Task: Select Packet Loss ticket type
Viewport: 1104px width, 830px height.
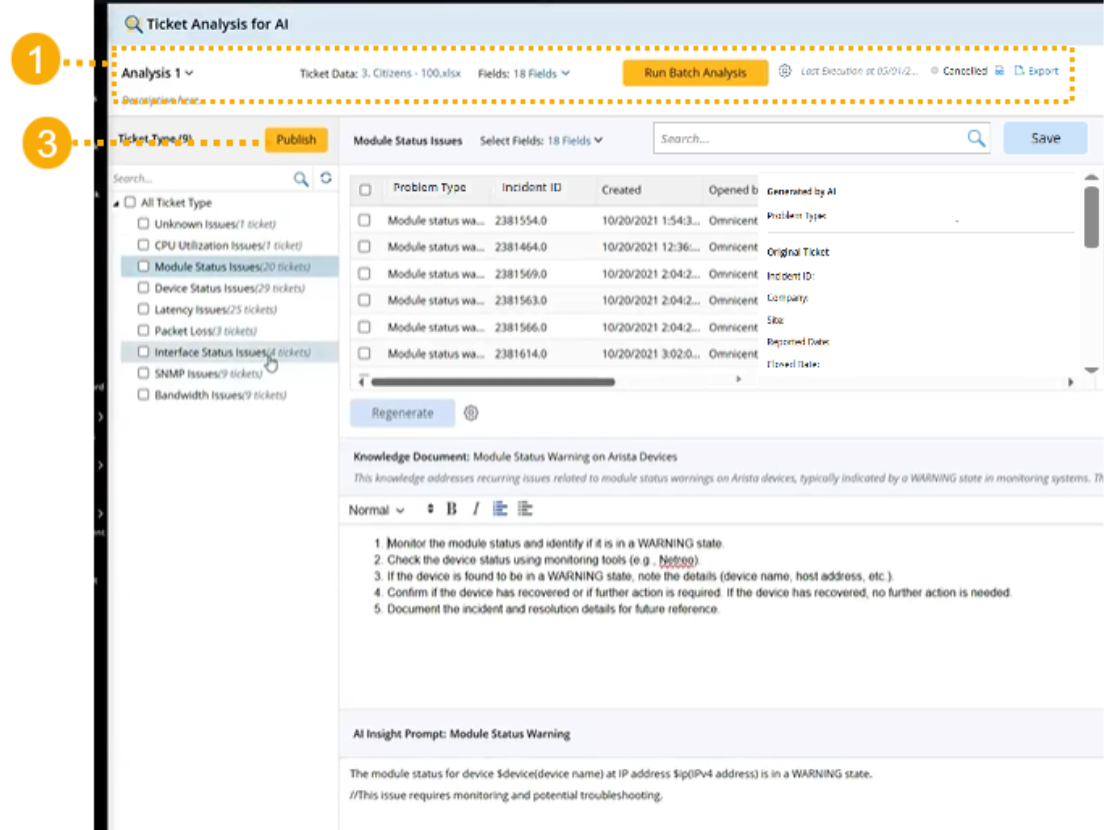Action: (206, 330)
